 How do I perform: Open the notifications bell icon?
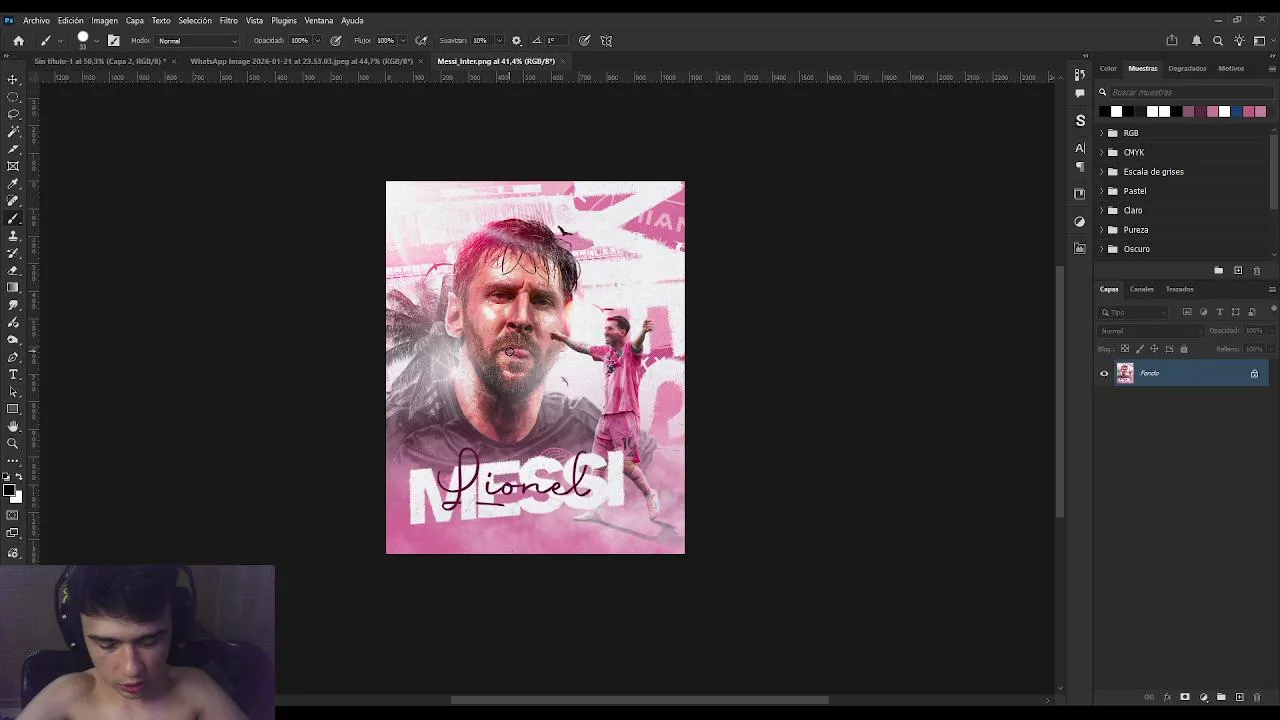pos(1196,41)
